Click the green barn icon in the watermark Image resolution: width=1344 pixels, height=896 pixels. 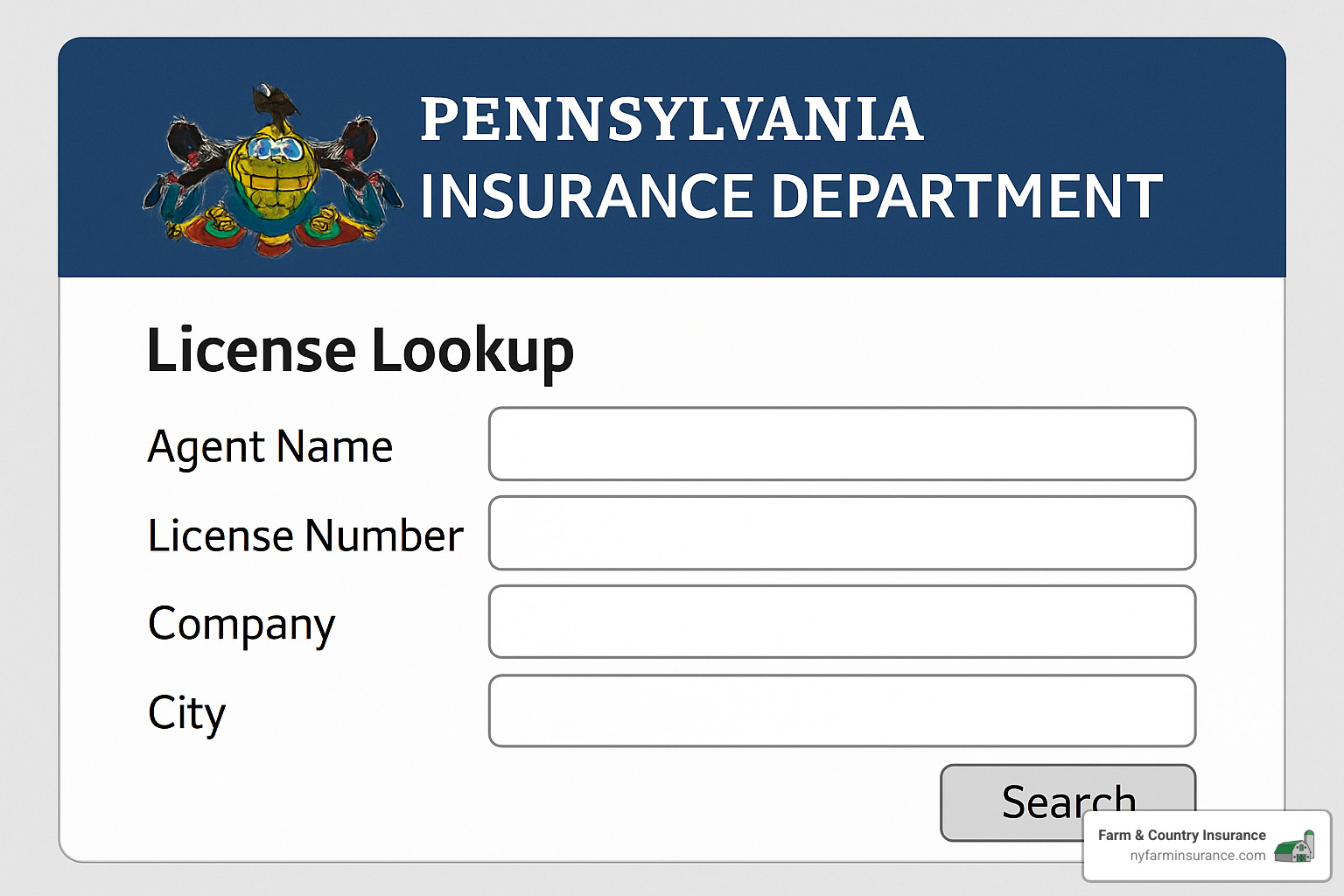[x=1294, y=847]
